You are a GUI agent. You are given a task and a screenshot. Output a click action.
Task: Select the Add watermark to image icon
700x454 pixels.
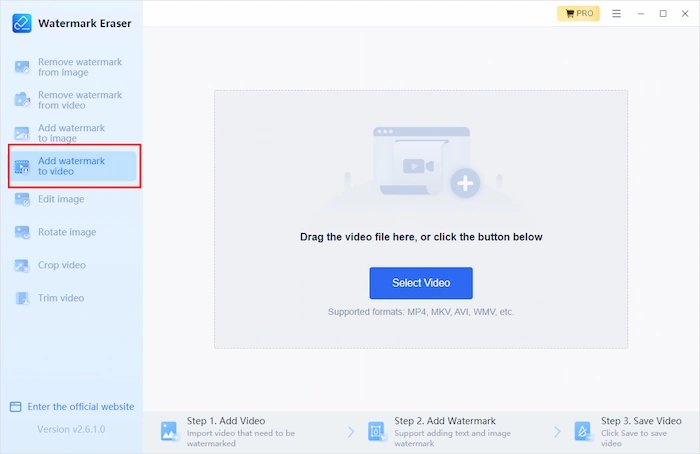tap(22, 134)
